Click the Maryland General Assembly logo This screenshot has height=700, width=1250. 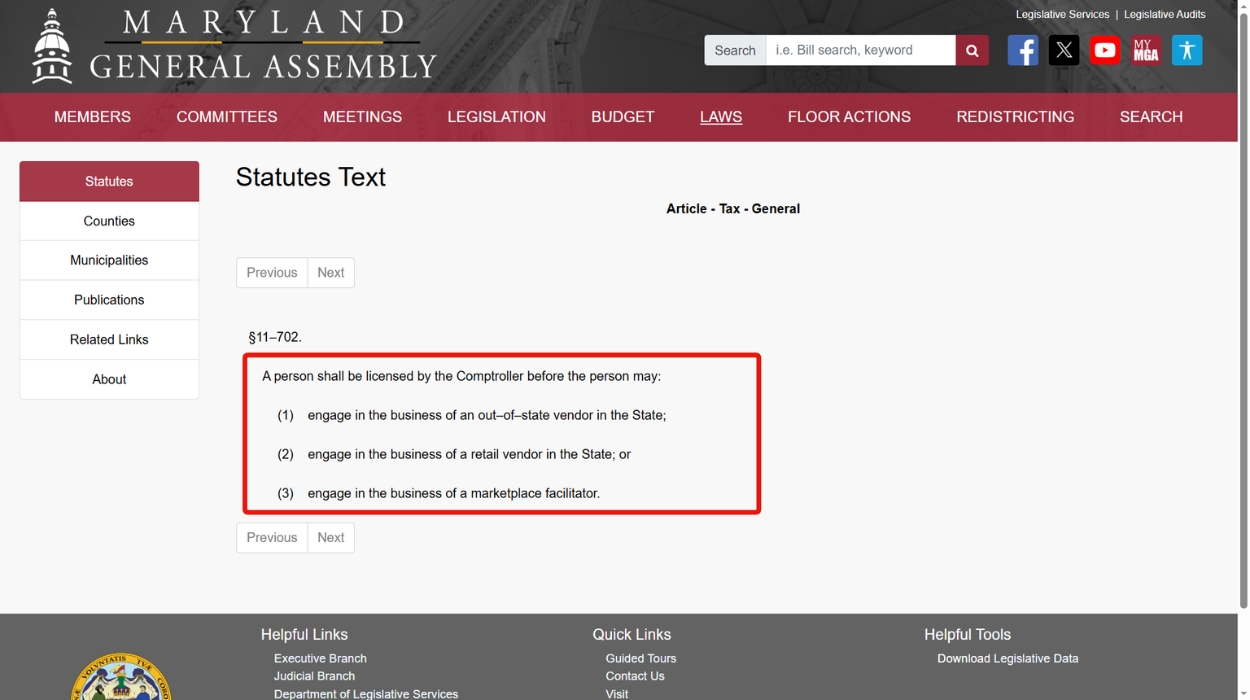point(234,46)
